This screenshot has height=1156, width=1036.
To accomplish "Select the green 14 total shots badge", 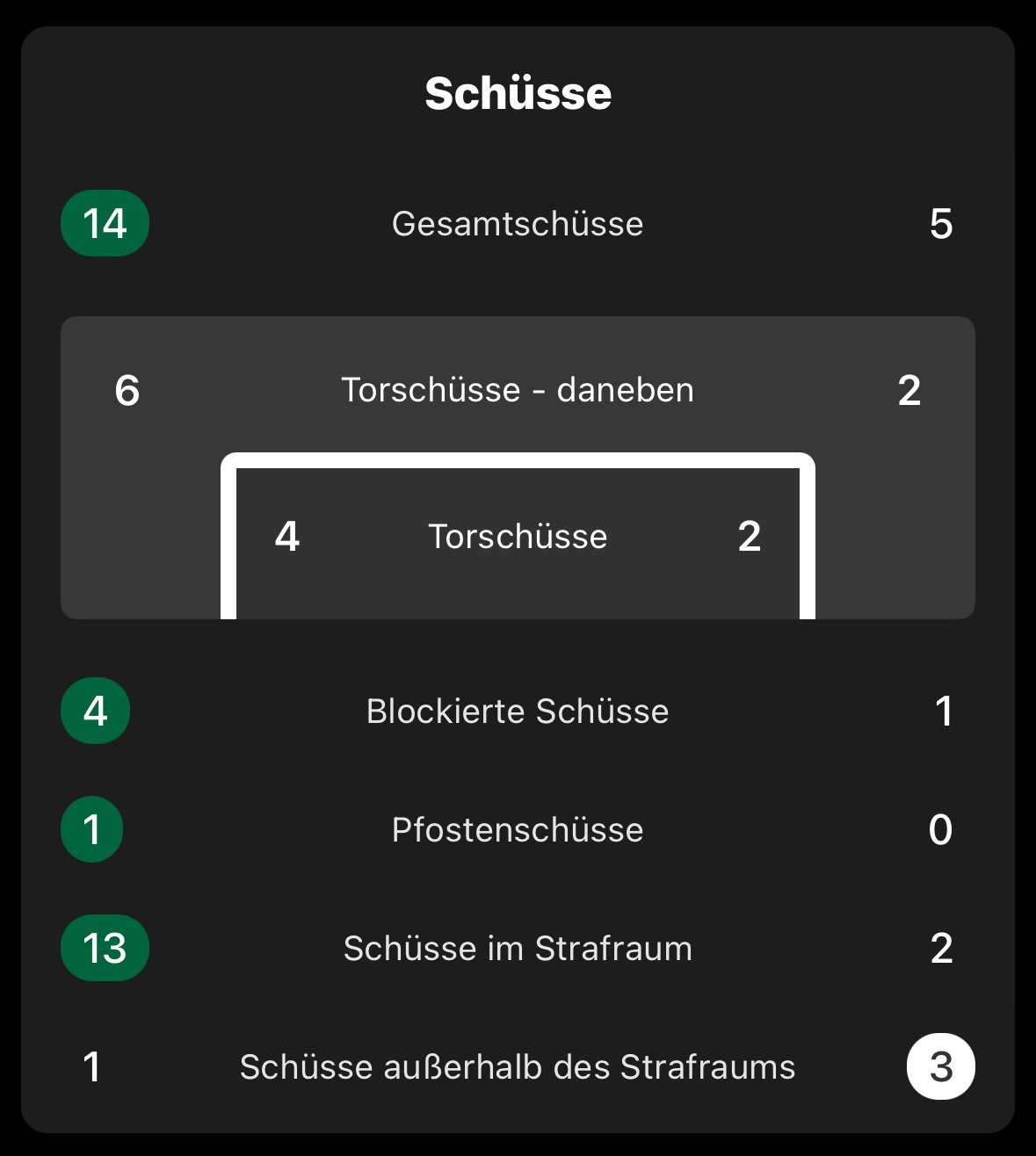I will [105, 223].
